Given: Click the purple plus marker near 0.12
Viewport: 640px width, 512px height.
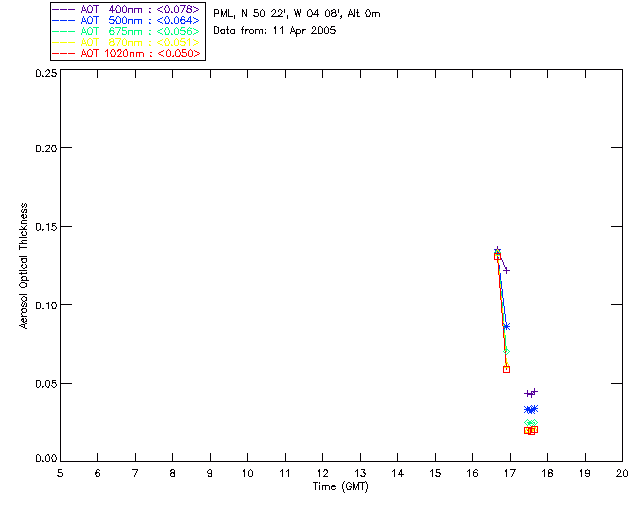Looking at the screenshot, I should pos(507,270).
